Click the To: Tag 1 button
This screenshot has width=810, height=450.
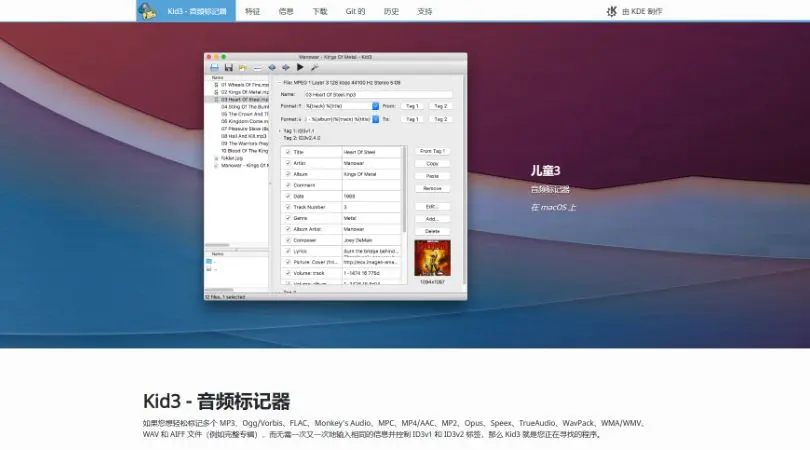(x=412, y=119)
